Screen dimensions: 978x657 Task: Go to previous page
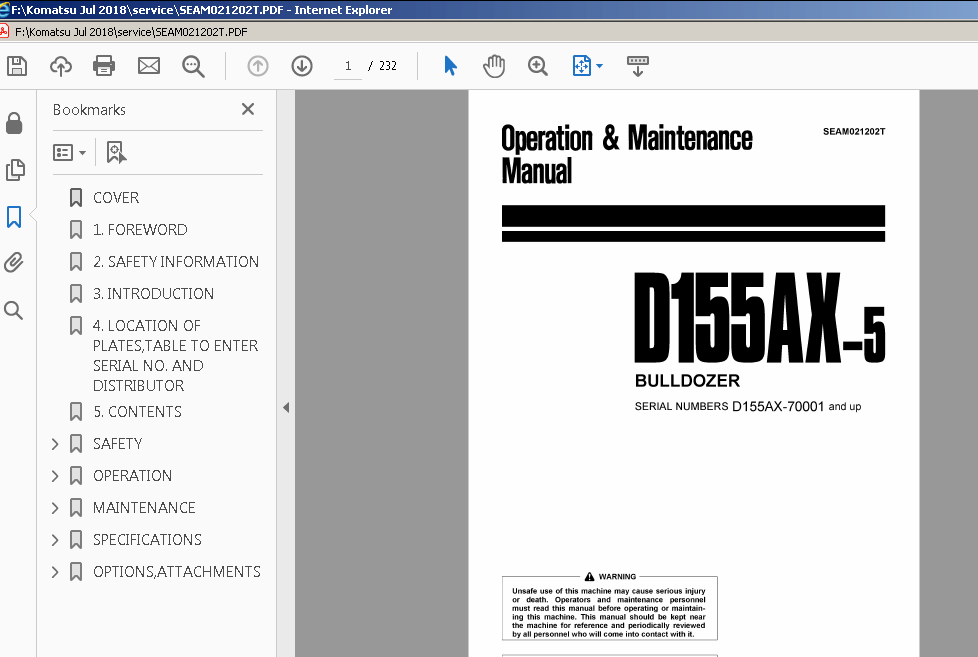[x=258, y=66]
